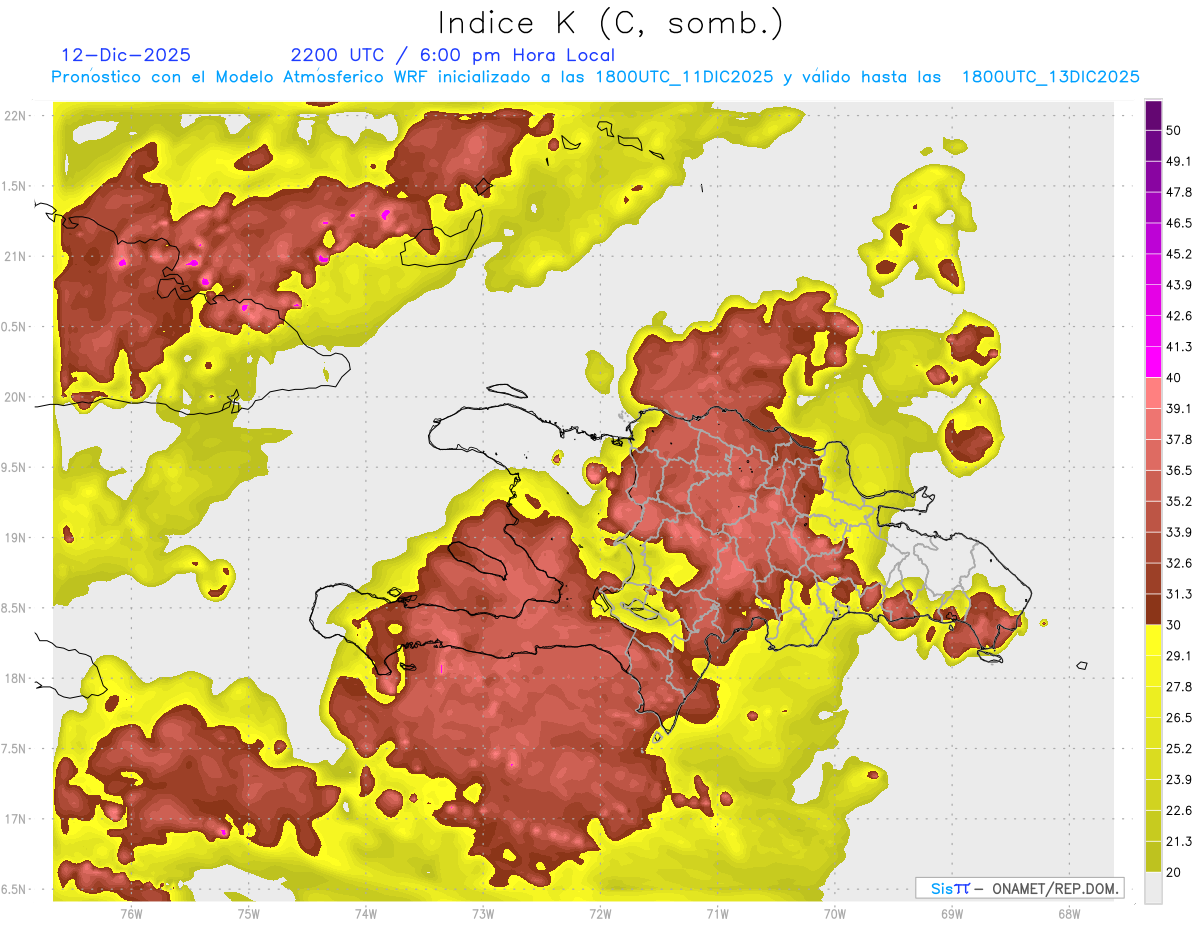The height and width of the screenshot is (927, 1200).
Task: Click the longitude label "70W"
Action: [x=835, y=913]
